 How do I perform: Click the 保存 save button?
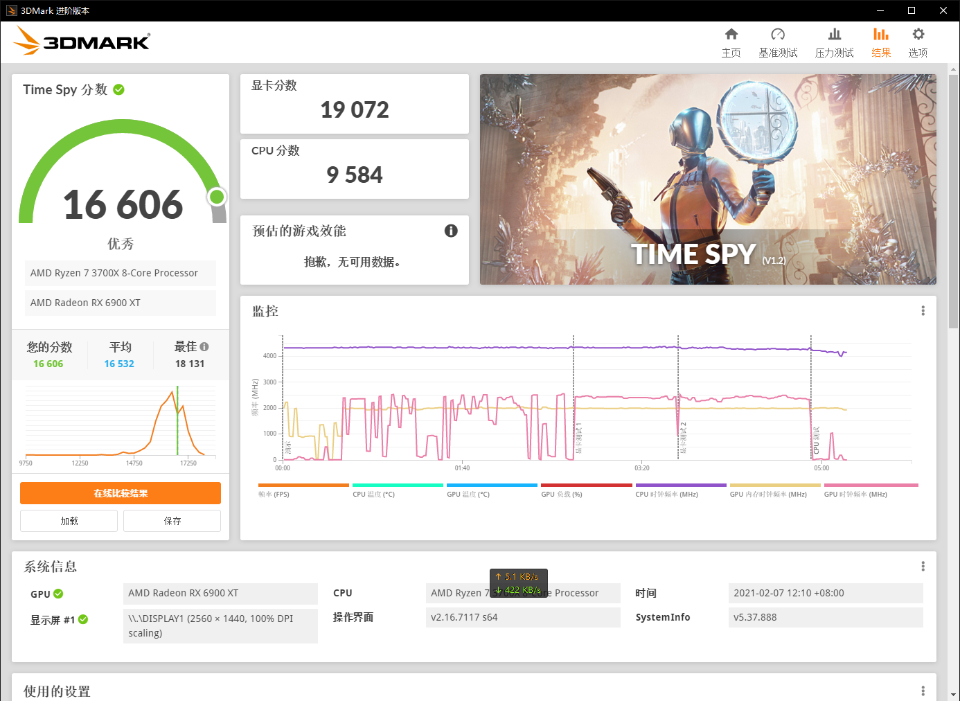(x=172, y=521)
